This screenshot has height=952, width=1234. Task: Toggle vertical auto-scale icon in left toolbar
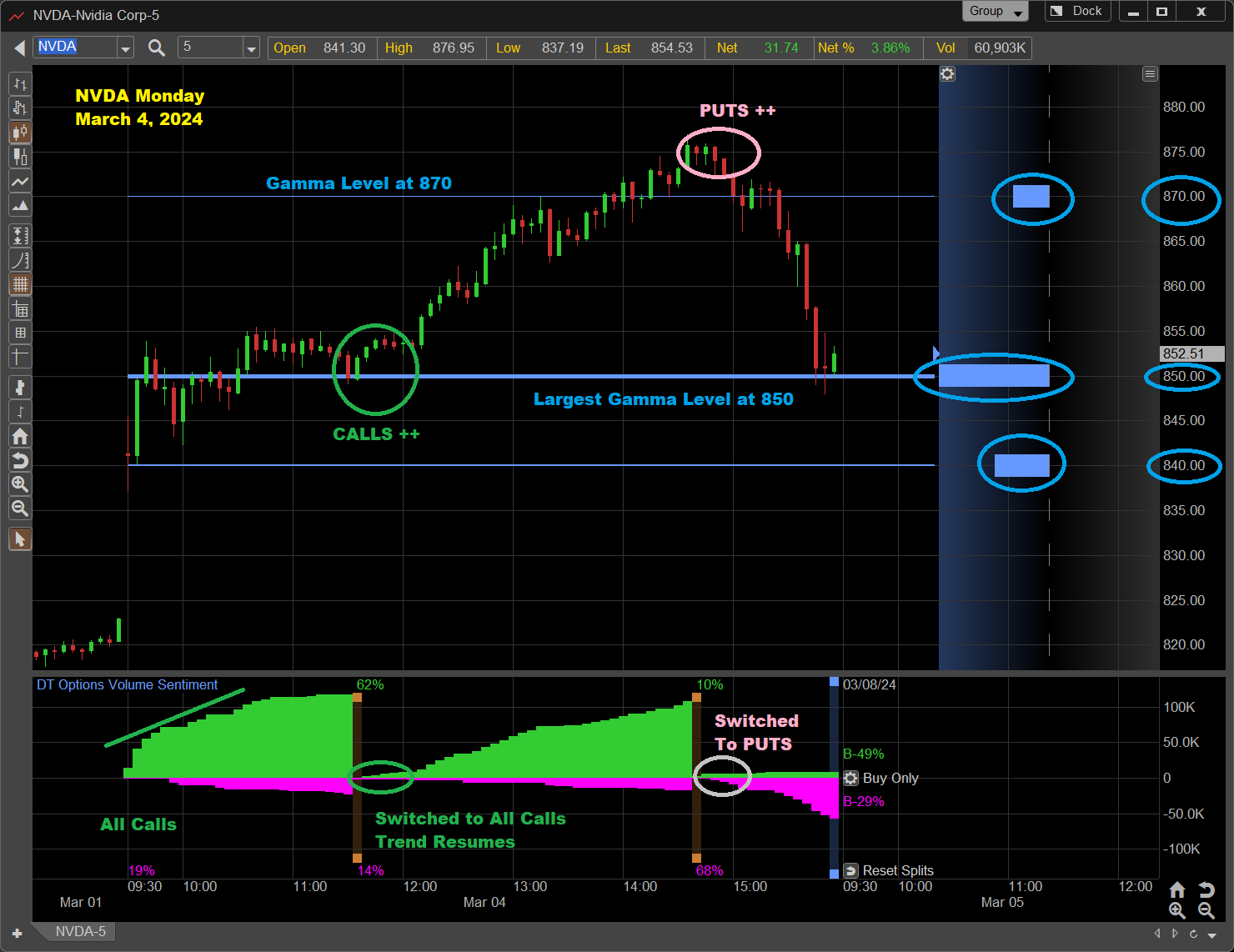(20, 236)
